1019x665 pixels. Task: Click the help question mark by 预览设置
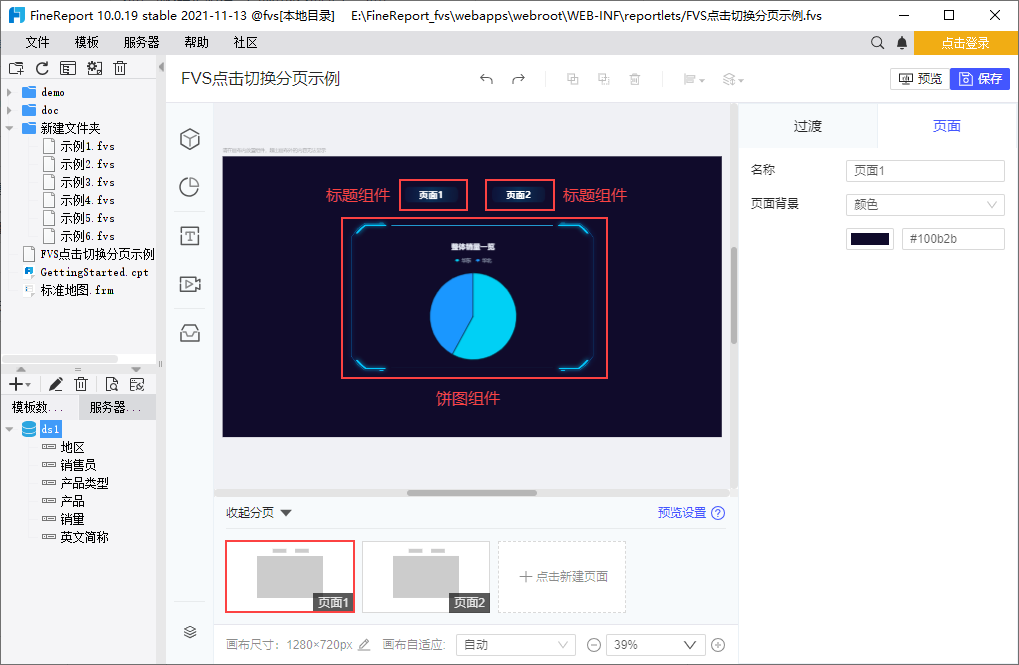[x=718, y=513]
